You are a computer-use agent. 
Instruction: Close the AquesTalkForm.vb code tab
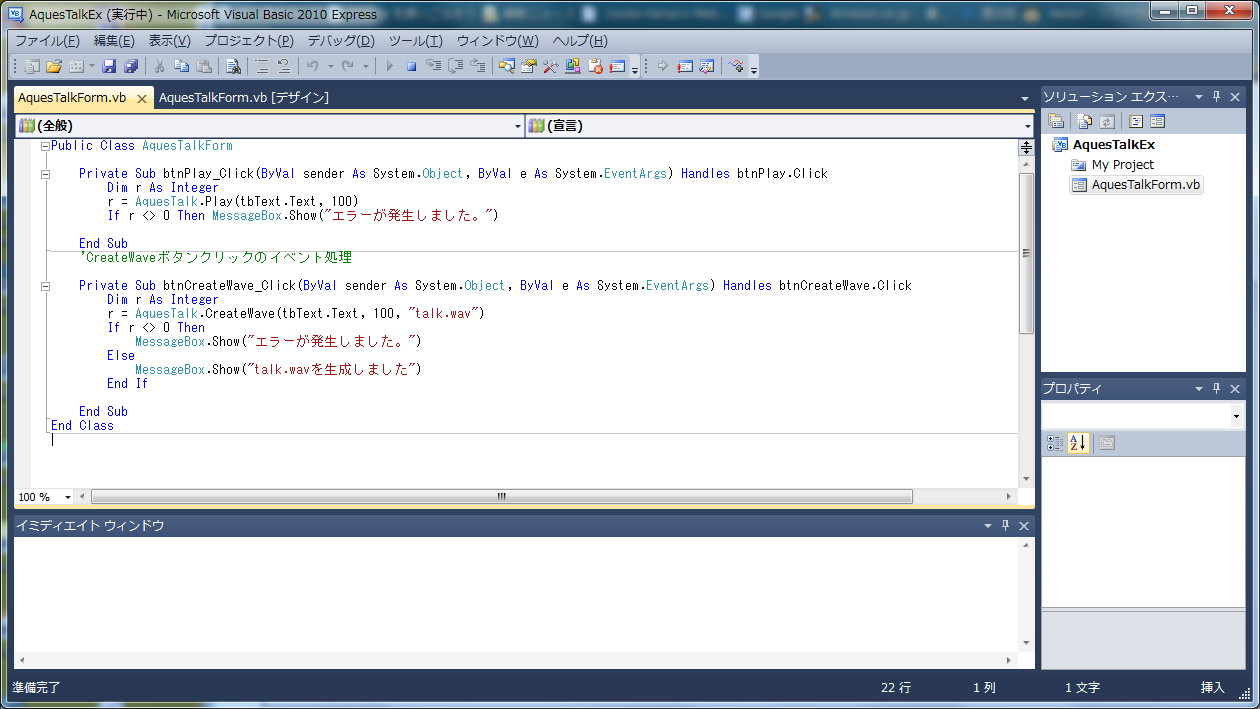[x=141, y=98]
